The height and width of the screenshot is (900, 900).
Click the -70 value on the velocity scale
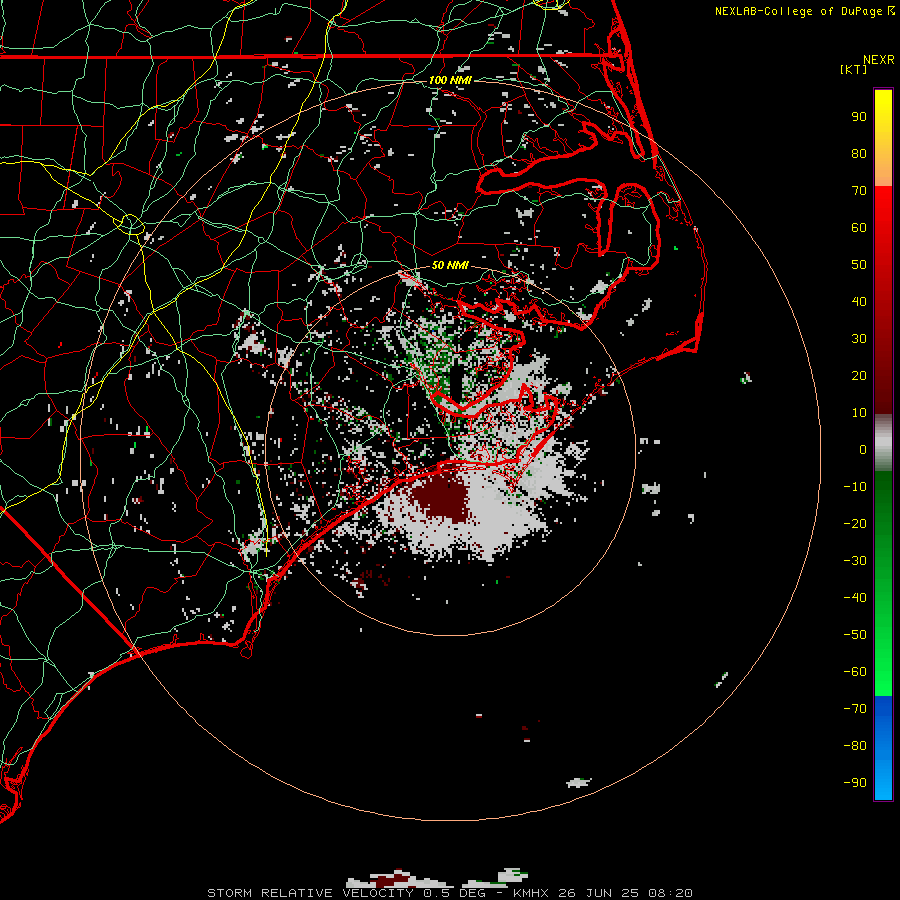click(855, 709)
